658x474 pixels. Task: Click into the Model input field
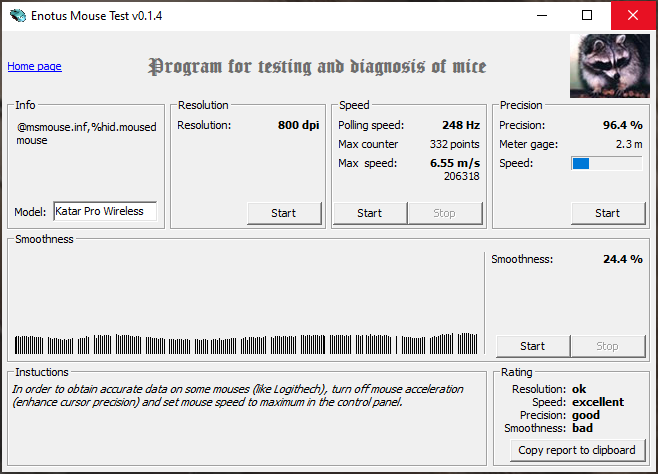[x=105, y=211]
